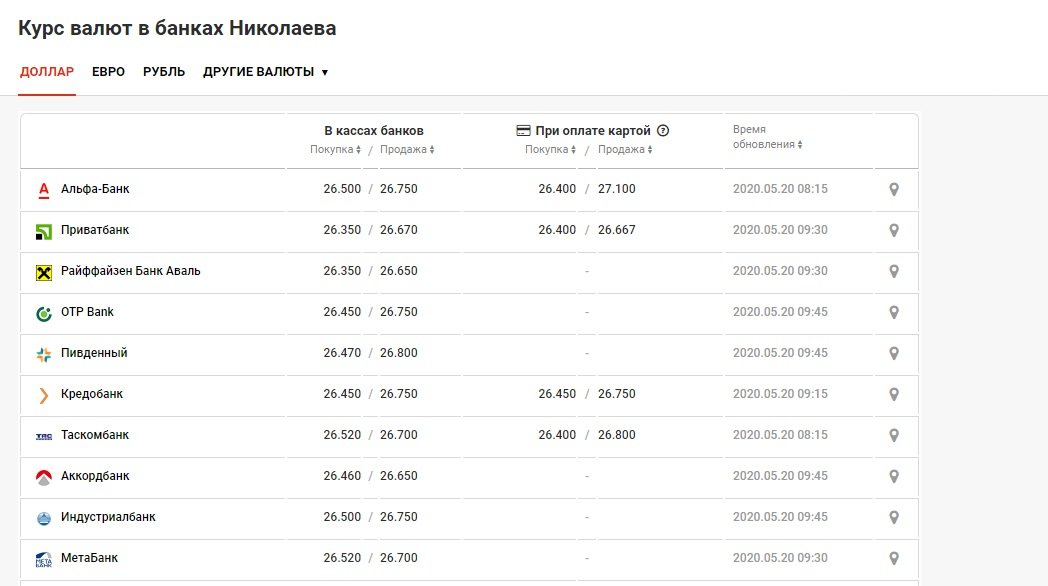
Task: Click the Таскомбанк logo icon
Action: pyautogui.click(x=43, y=436)
